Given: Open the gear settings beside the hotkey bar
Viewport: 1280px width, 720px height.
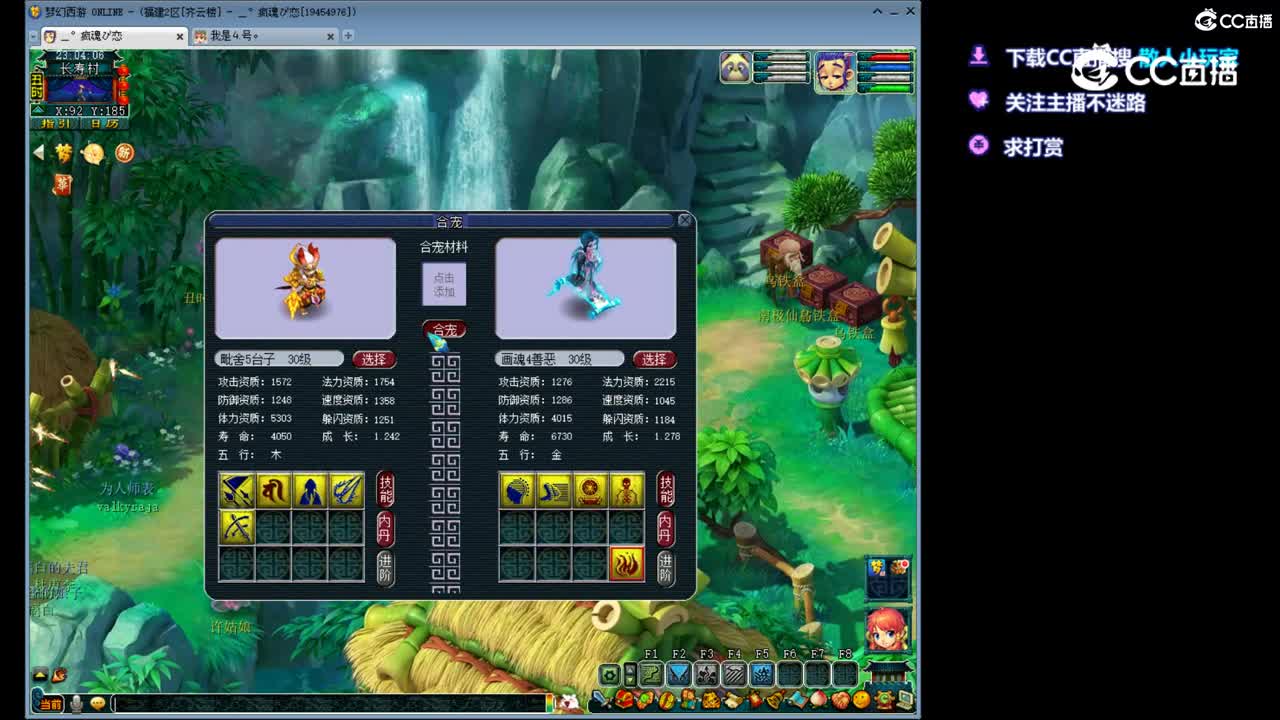Looking at the screenshot, I should click(x=609, y=675).
